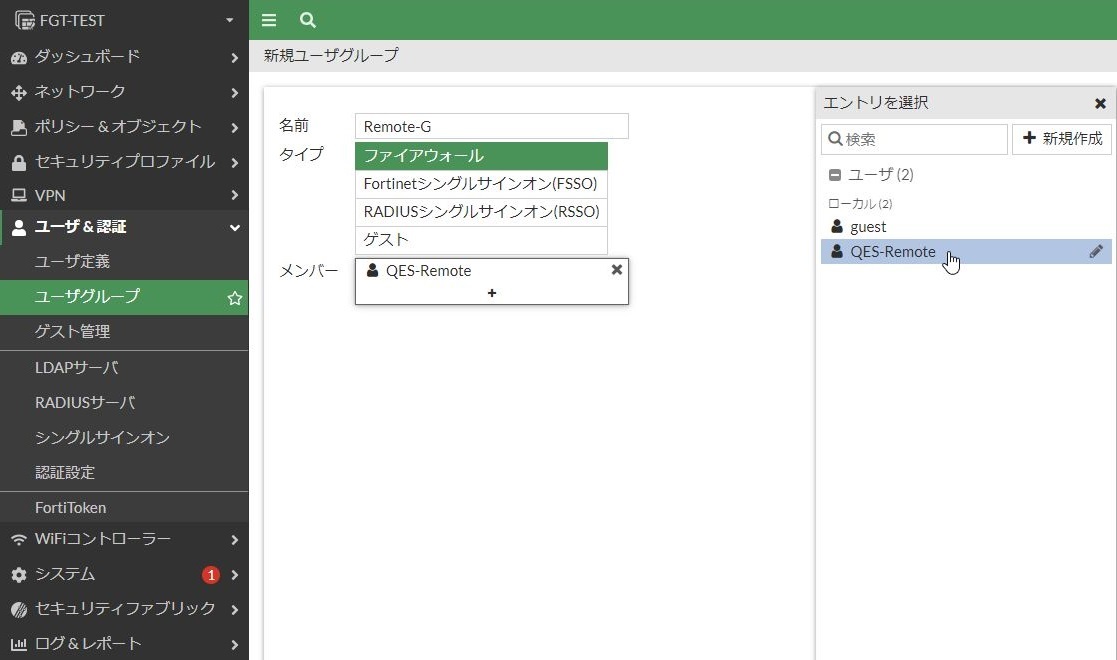
Task: Collapse the ユーザ (2) group
Action: tap(835, 175)
